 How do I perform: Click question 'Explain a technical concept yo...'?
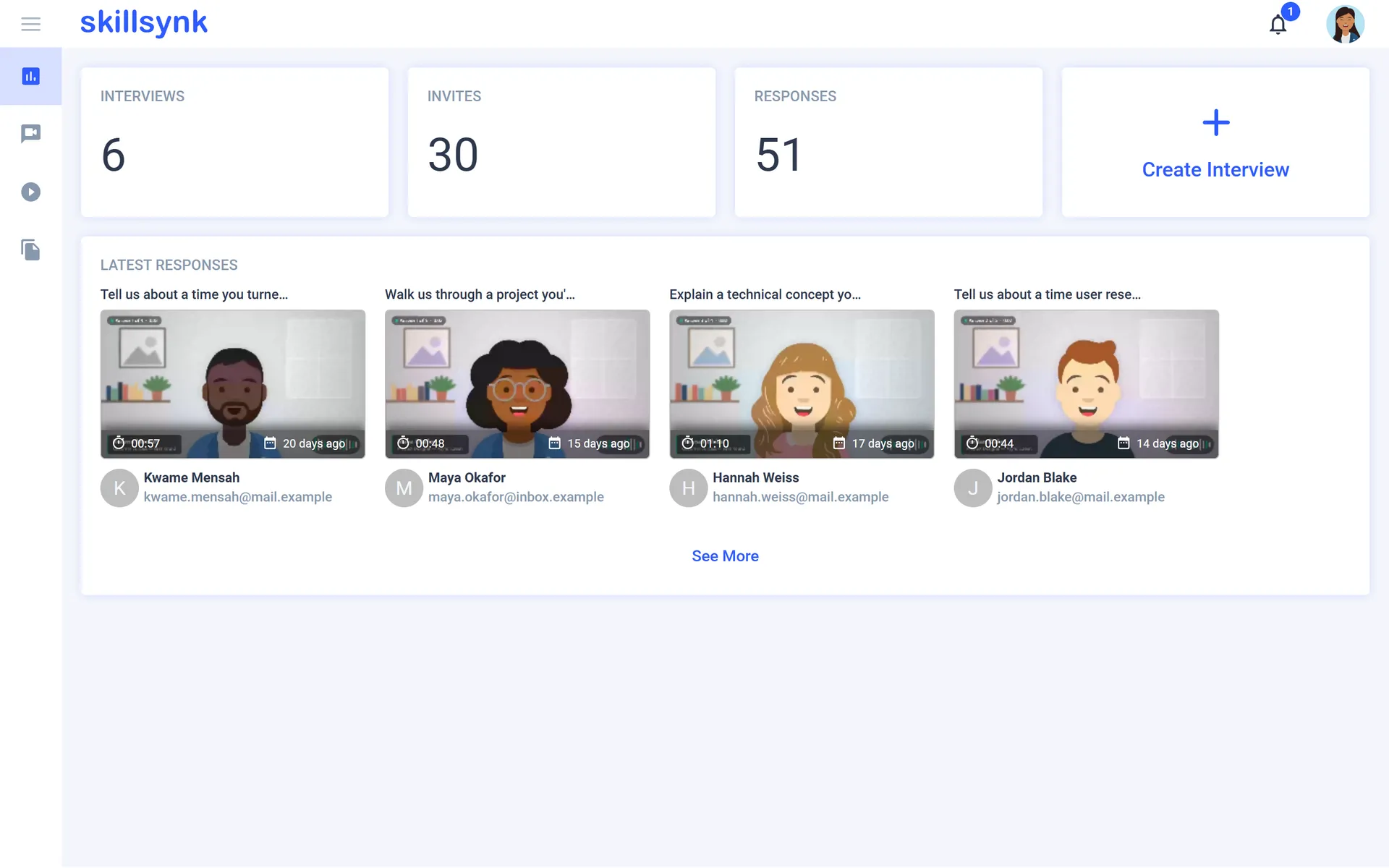765,294
